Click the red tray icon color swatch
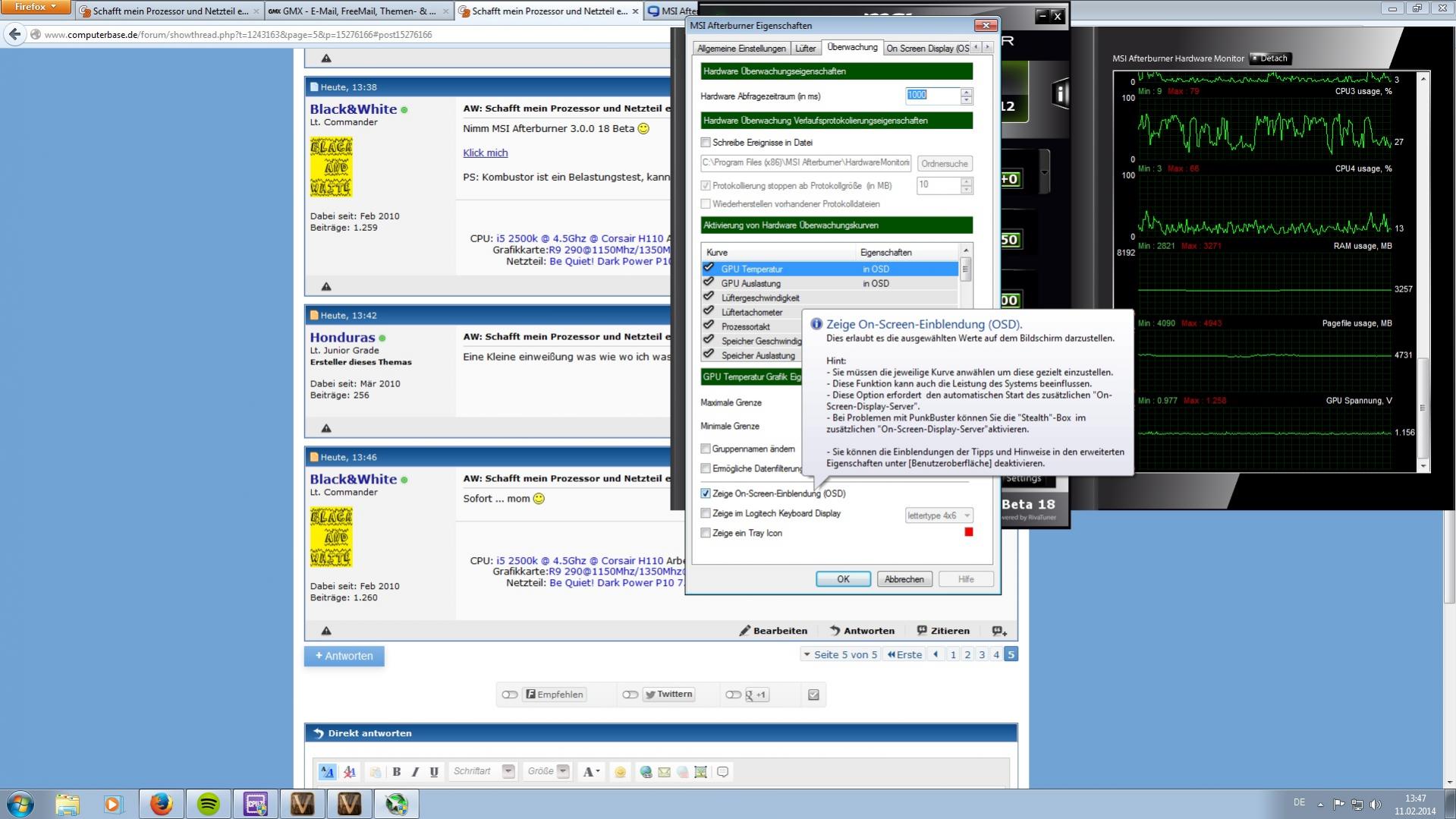 click(x=968, y=532)
